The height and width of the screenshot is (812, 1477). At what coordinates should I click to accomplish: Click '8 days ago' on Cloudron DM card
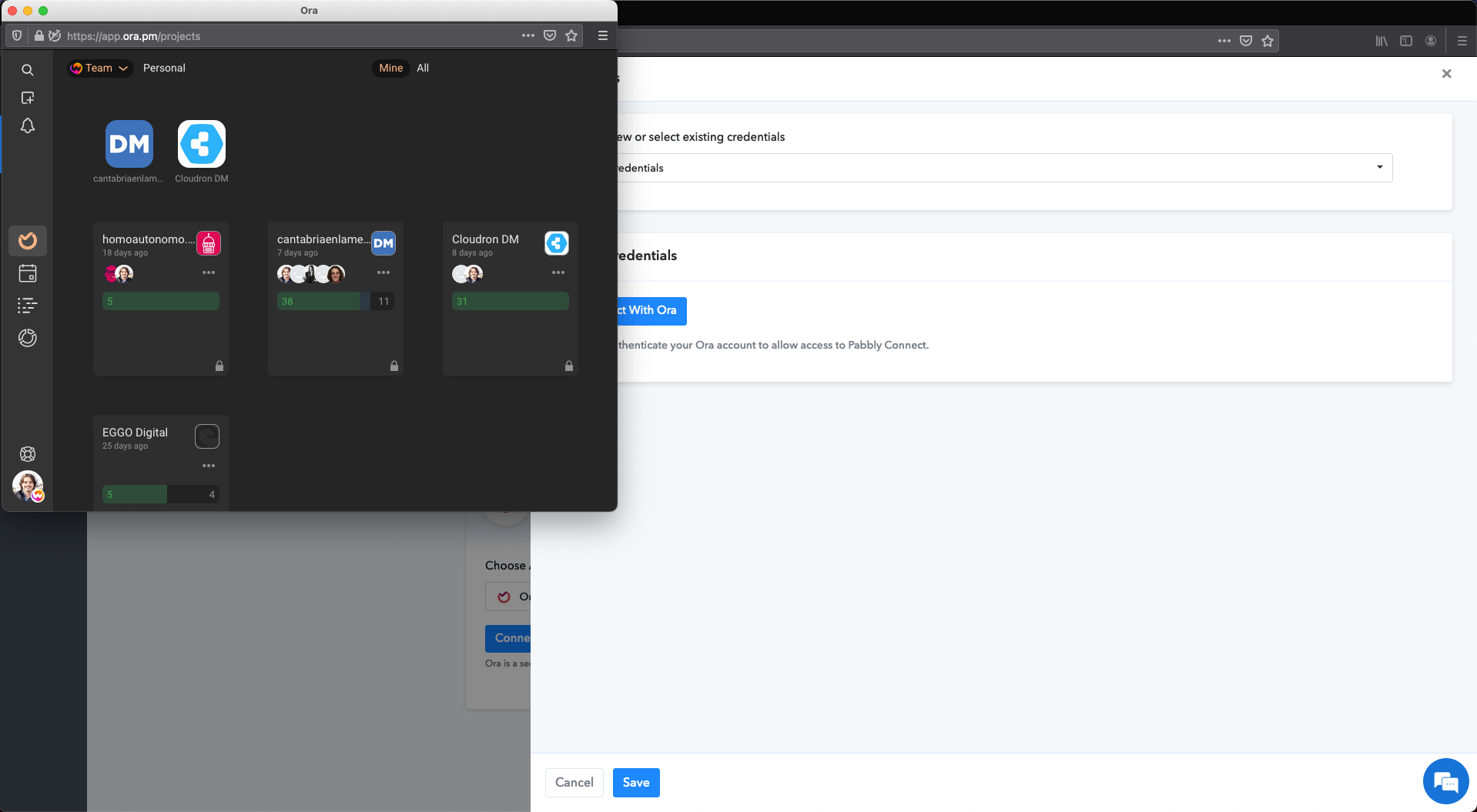click(472, 253)
